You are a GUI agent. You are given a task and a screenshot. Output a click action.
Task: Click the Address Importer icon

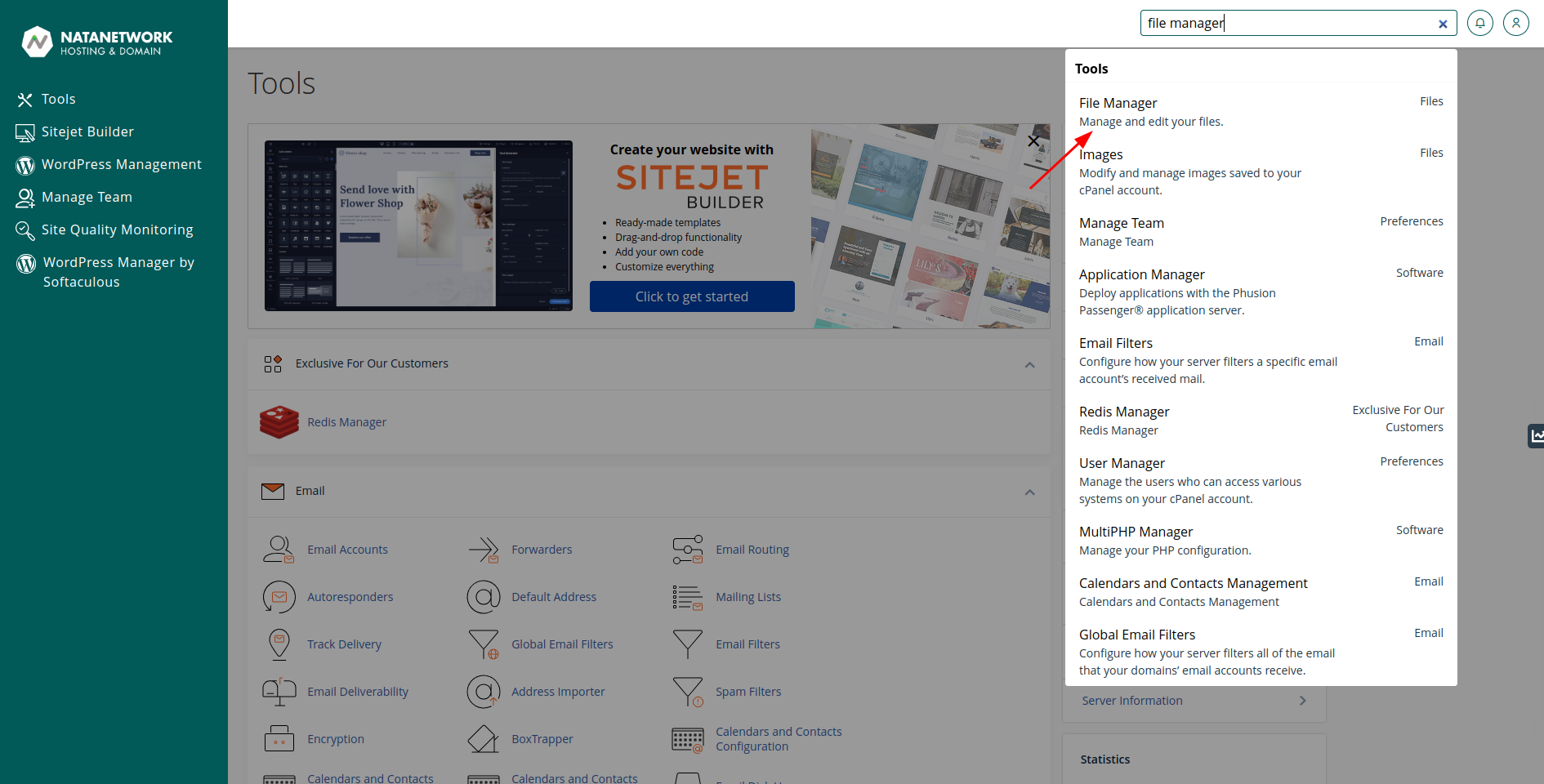point(484,692)
